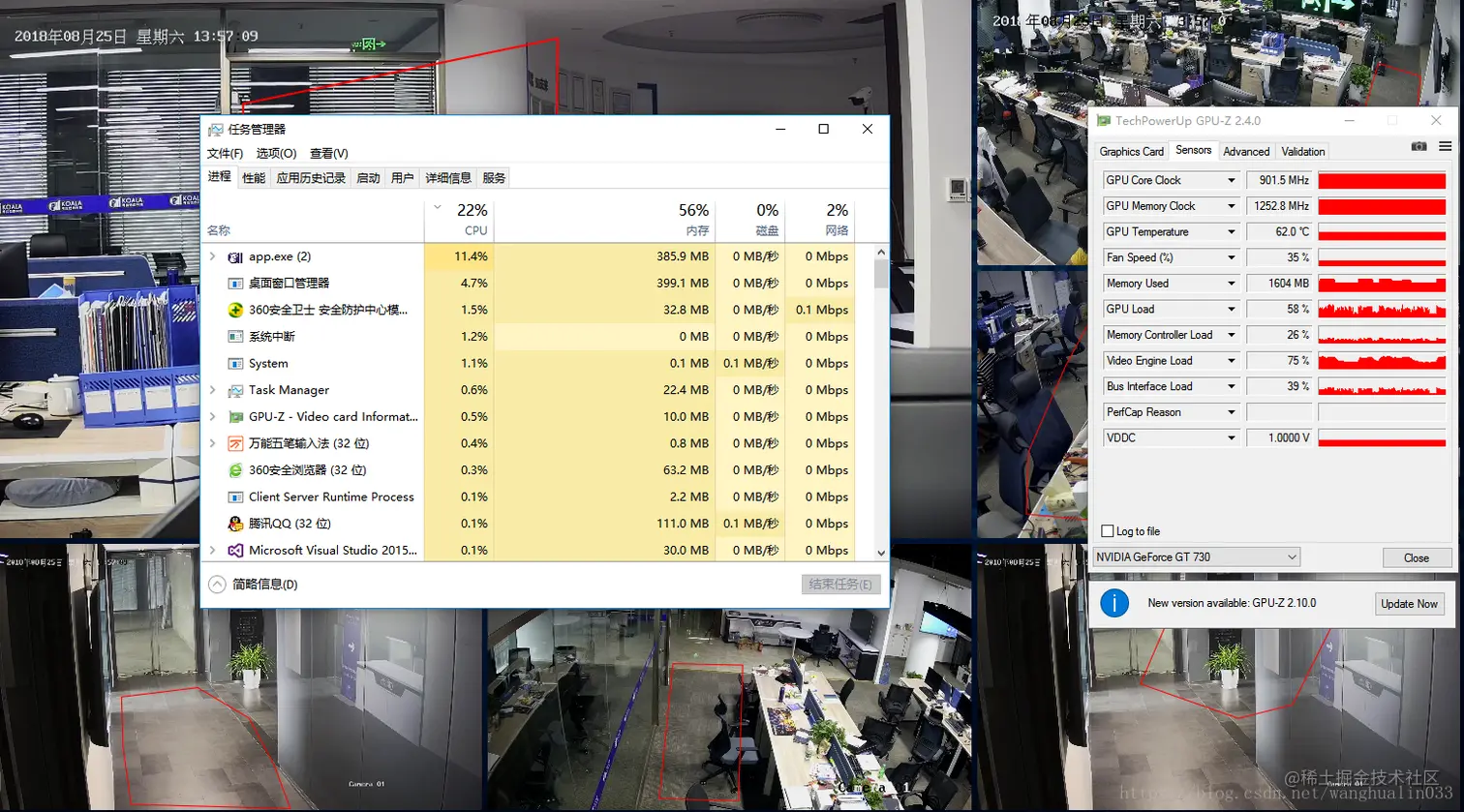The width and height of the screenshot is (1464, 812).
Task: Click the blue info icon in GPU-Z
Action: pos(1114,603)
